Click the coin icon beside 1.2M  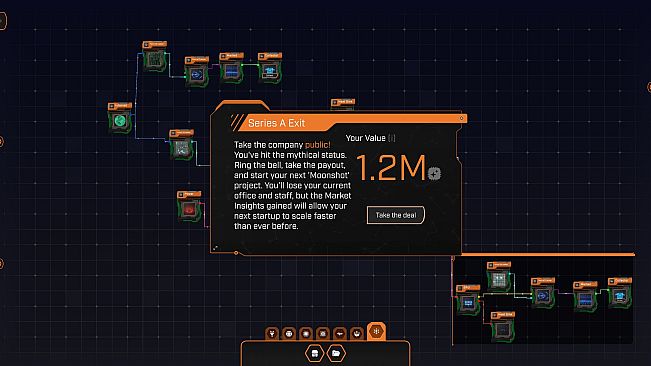(434, 173)
